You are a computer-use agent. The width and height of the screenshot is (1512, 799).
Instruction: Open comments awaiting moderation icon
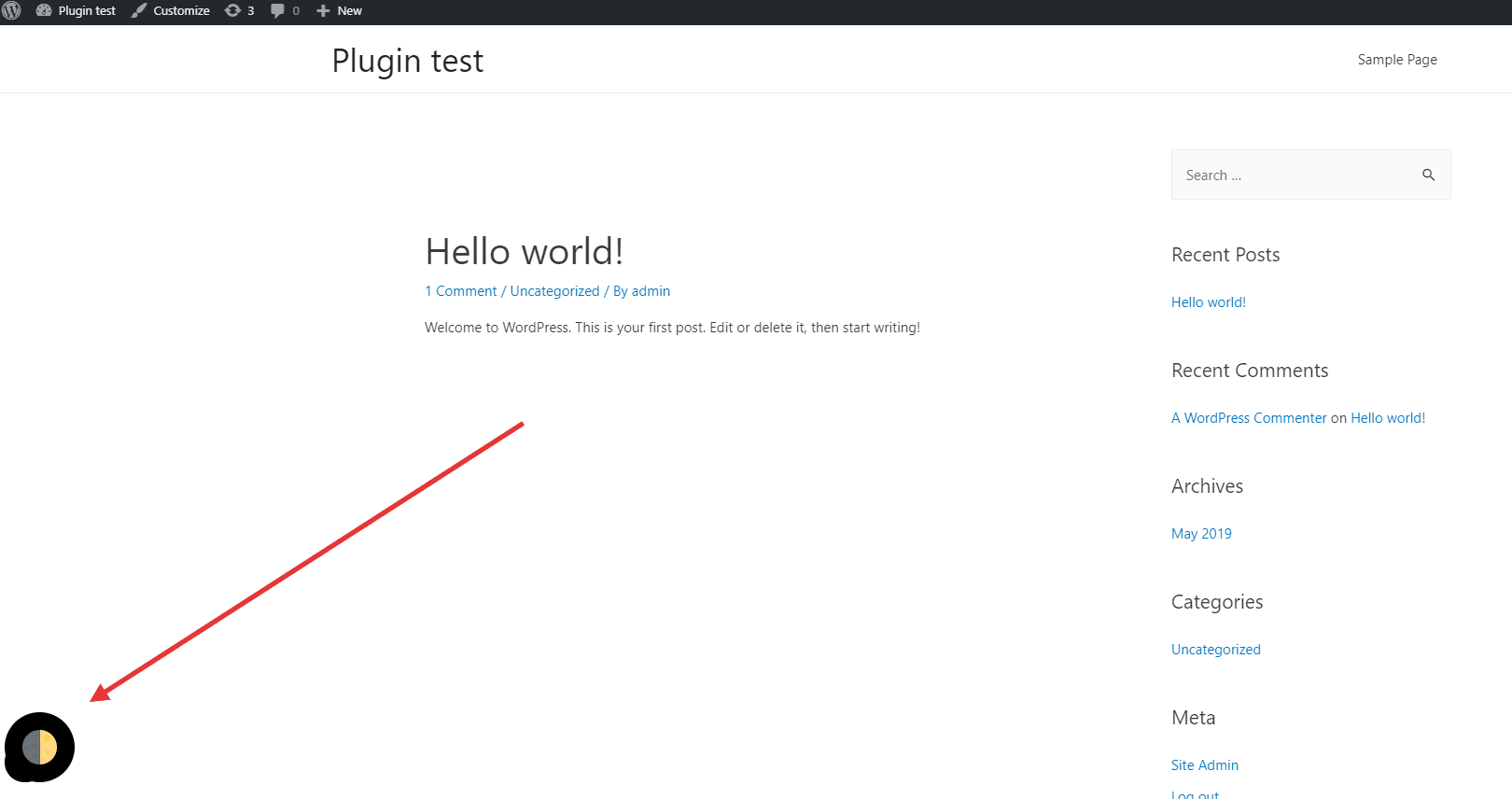(285, 11)
